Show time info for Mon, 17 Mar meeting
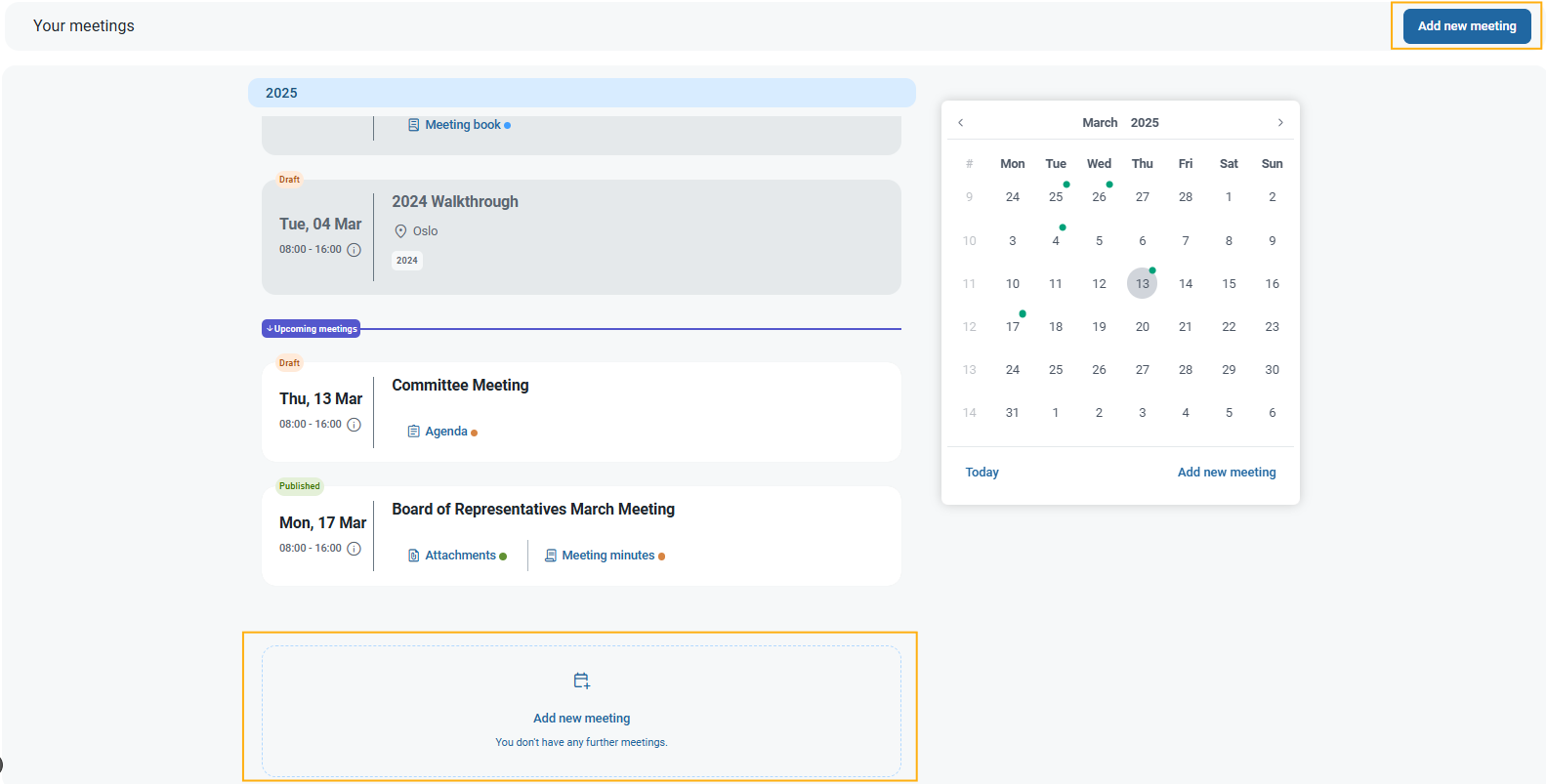The height and width of the screenshot is (784, 1546). (x=355, y=549)
